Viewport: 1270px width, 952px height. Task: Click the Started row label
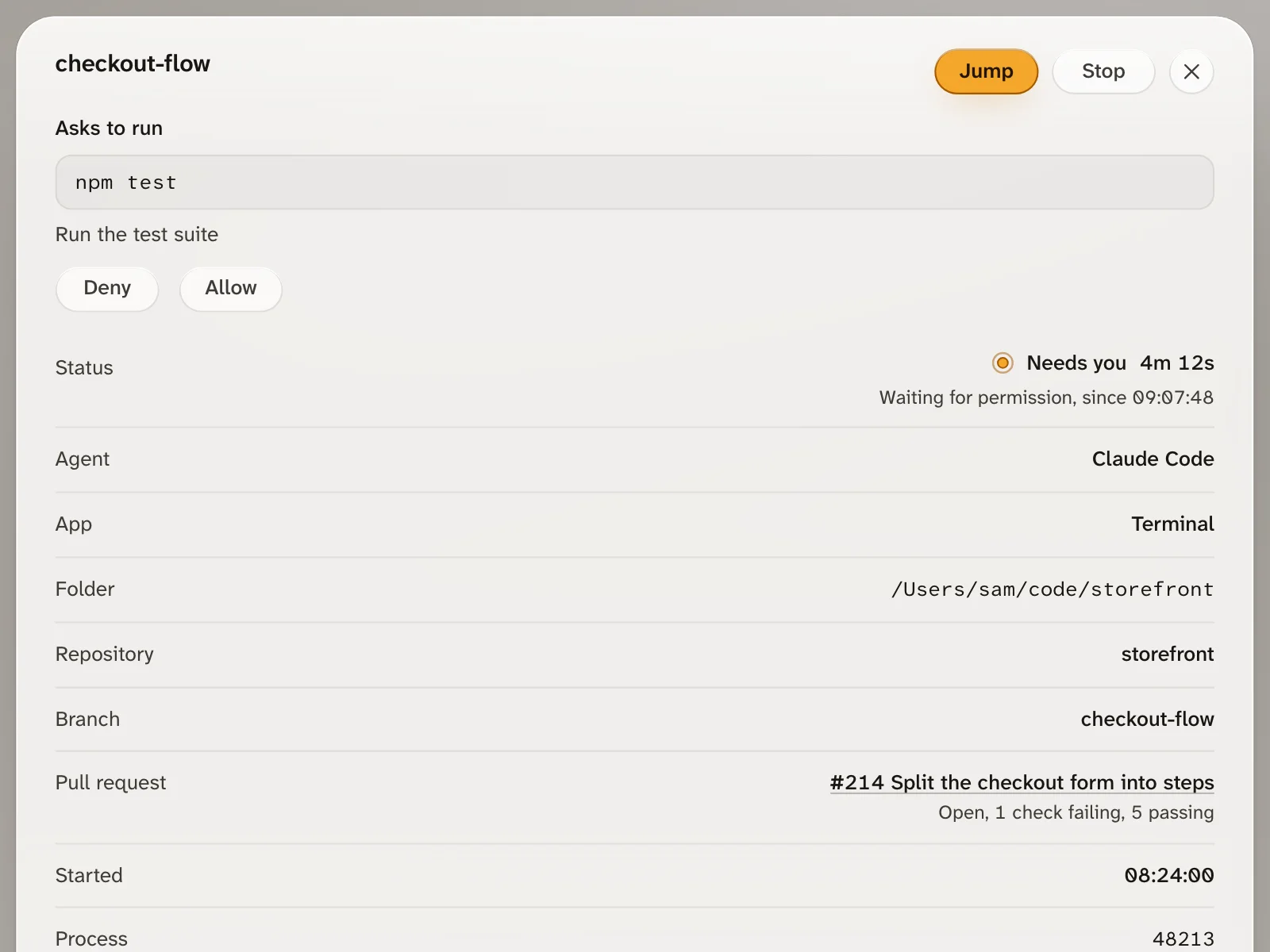pyautogui.click(x=89, y=876)
